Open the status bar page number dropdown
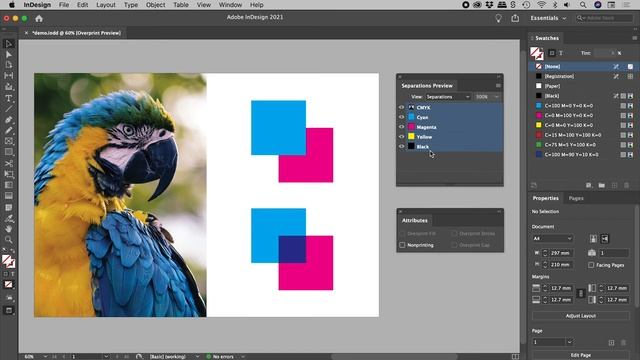Screen dimensions: 640x360 click(x=106, y=356)
